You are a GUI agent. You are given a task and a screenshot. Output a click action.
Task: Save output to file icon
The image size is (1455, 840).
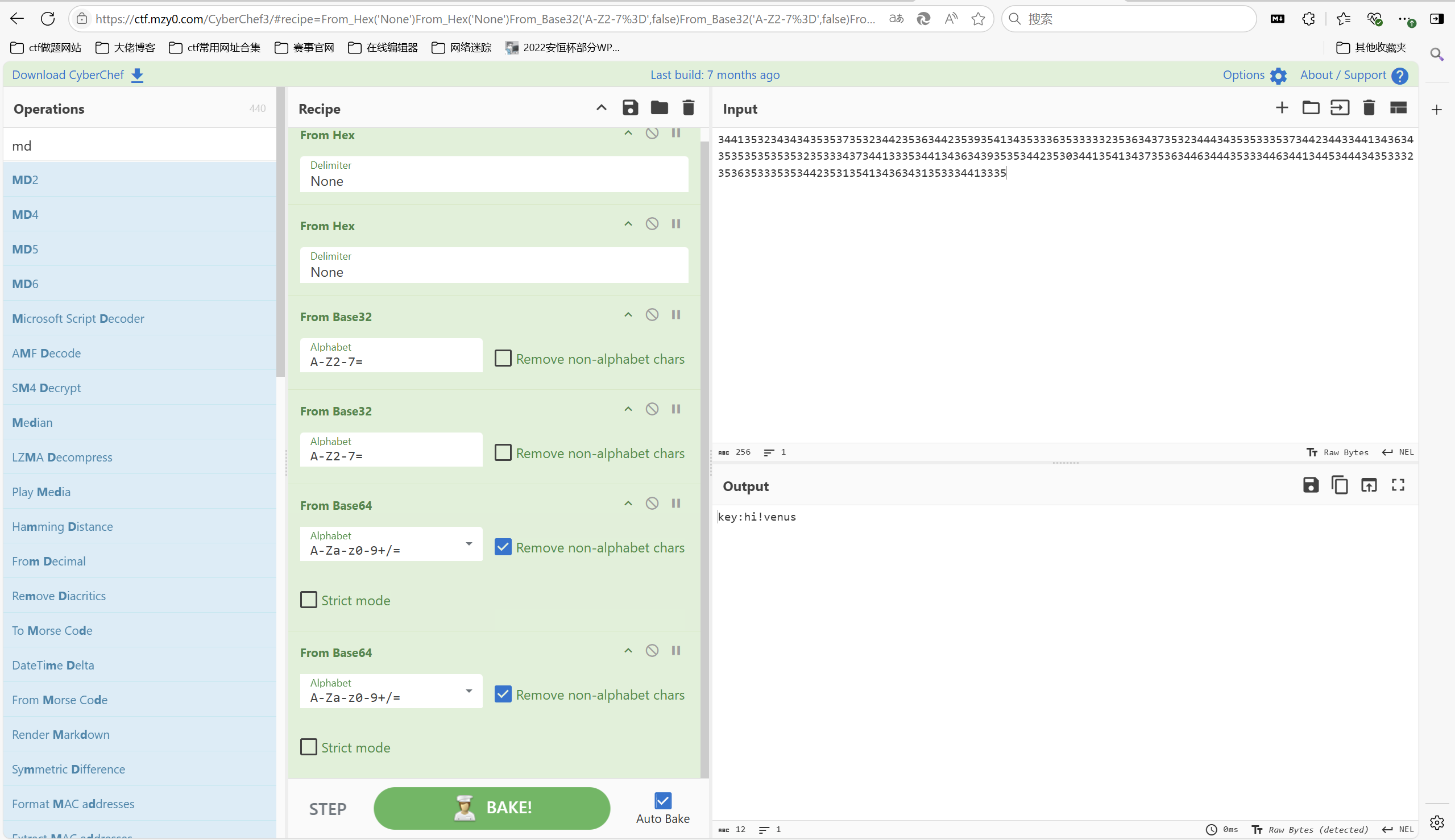1310,485
